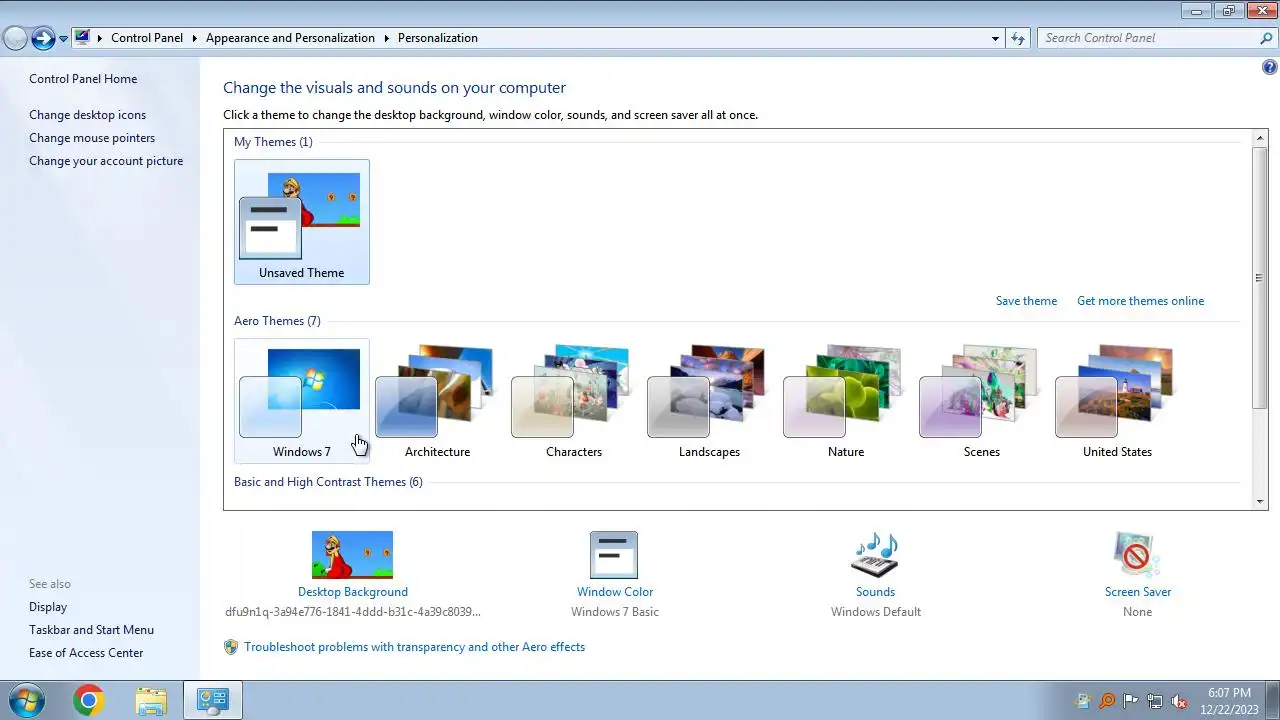Click the orange magnifier tray icon

click(x=1107, y=701)
